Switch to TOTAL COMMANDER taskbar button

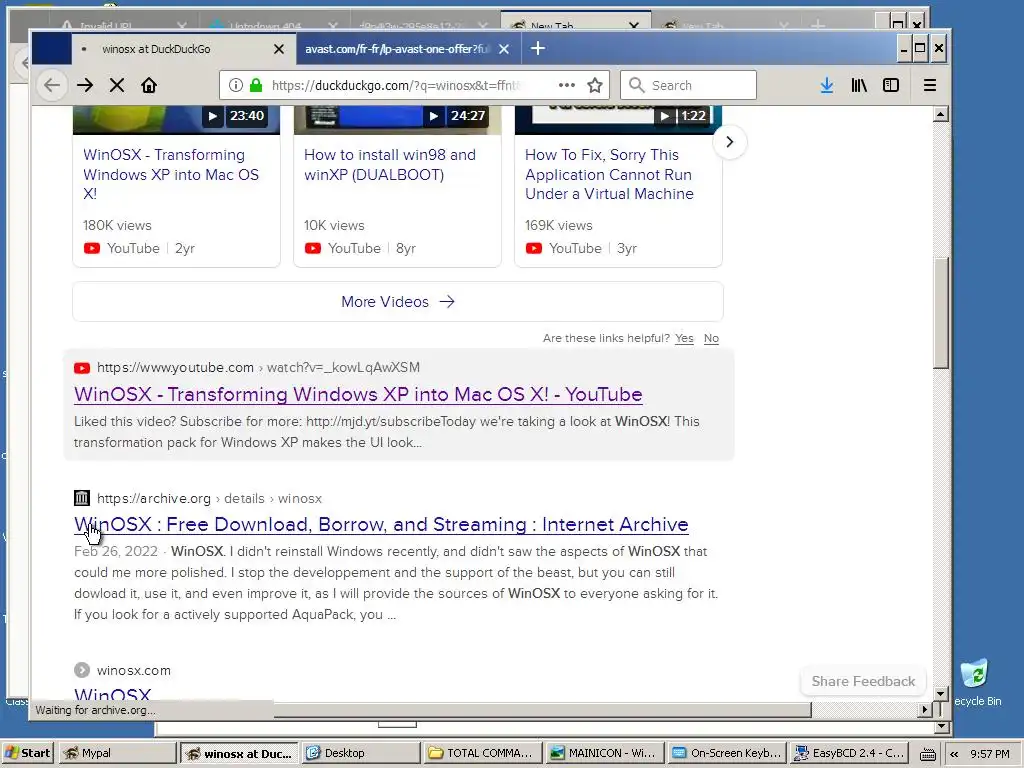pos(483,753)
